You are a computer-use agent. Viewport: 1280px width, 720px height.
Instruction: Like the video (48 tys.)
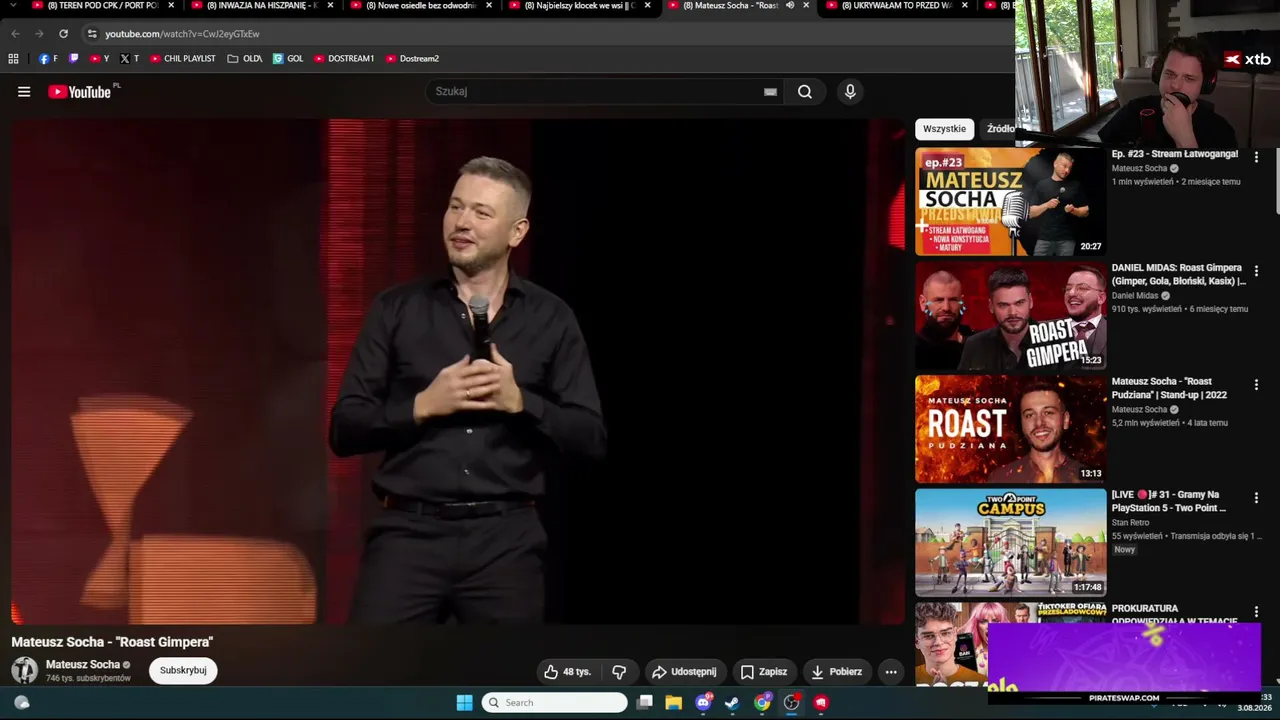(567, 672)
